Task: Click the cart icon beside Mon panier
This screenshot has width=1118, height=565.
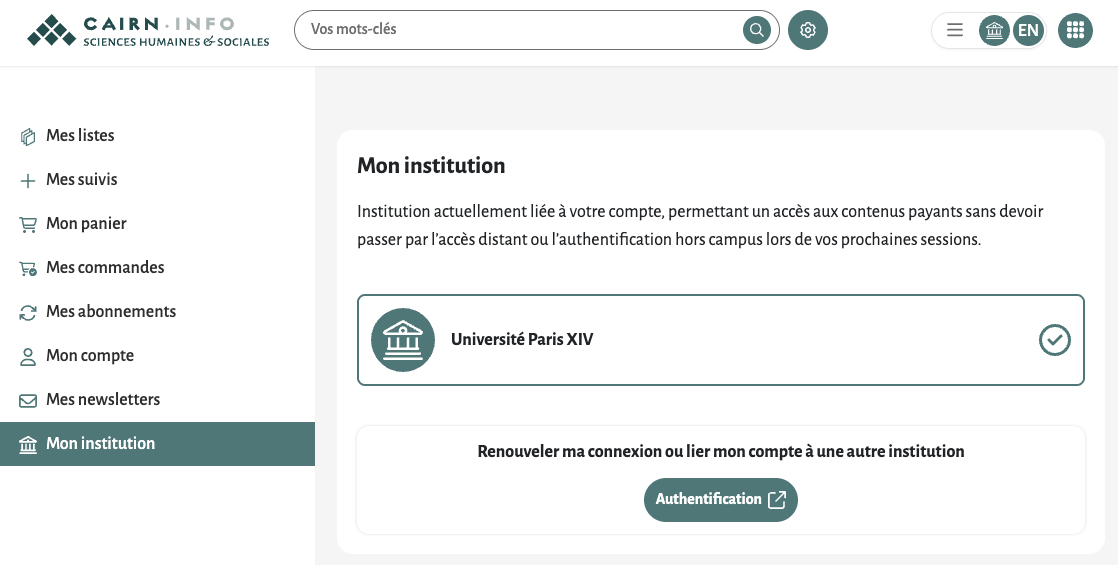Action: click(28, 225)
